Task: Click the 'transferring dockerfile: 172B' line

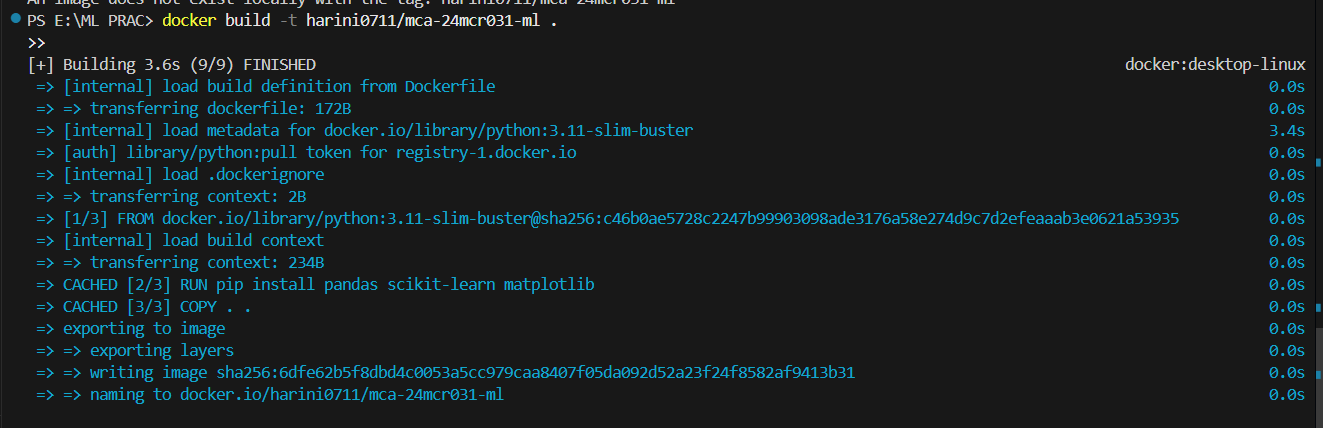Action: point(221,109)
